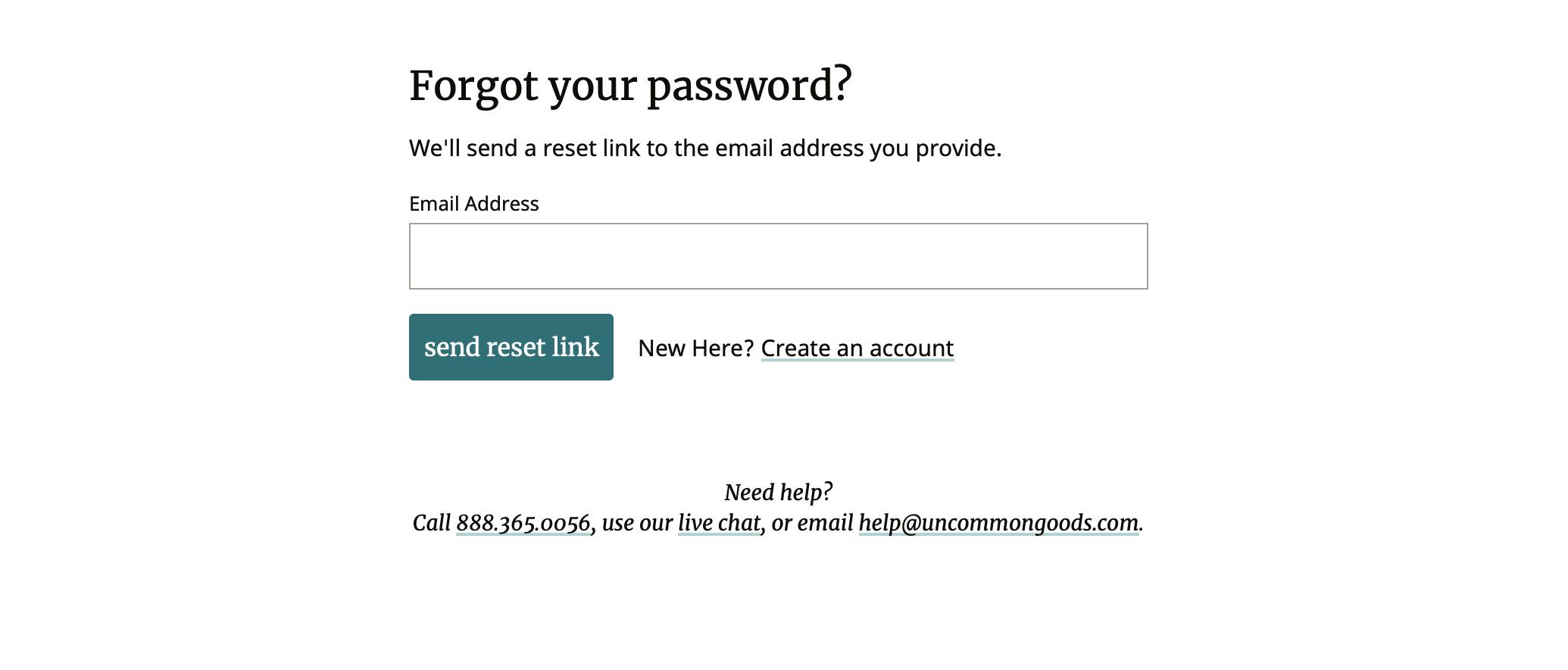This screenshot has width=1568, height=670.
Task: Click the Forgot your password heading
Action: [630, 85]
